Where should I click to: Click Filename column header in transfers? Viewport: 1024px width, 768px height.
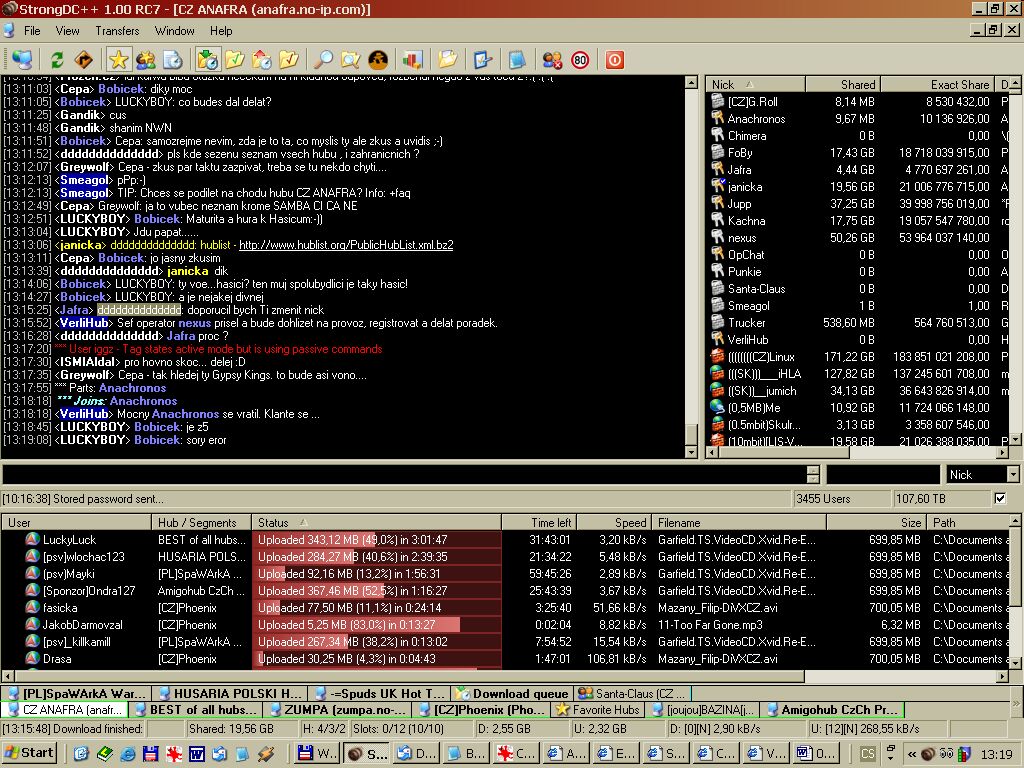tap(739, 522)
